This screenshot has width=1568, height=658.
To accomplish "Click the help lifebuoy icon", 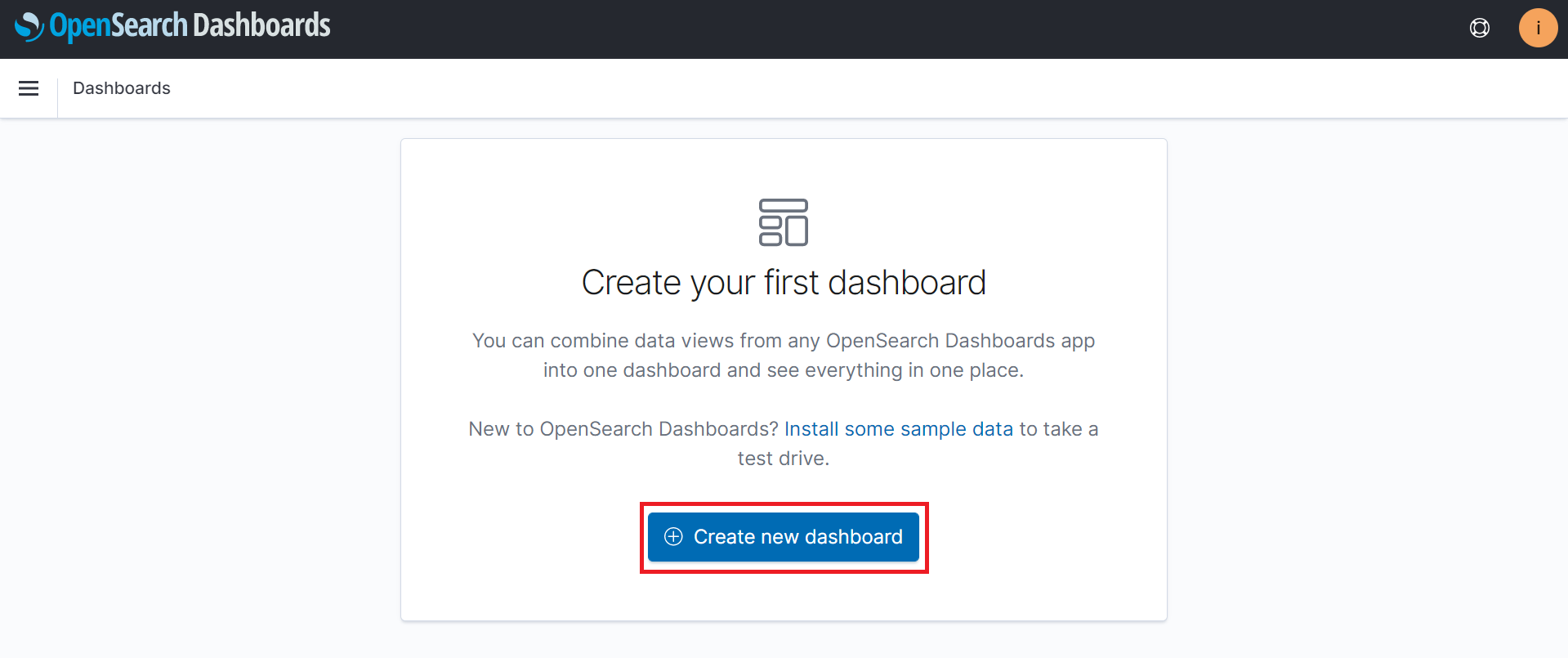I will [x=1480, y=28].
